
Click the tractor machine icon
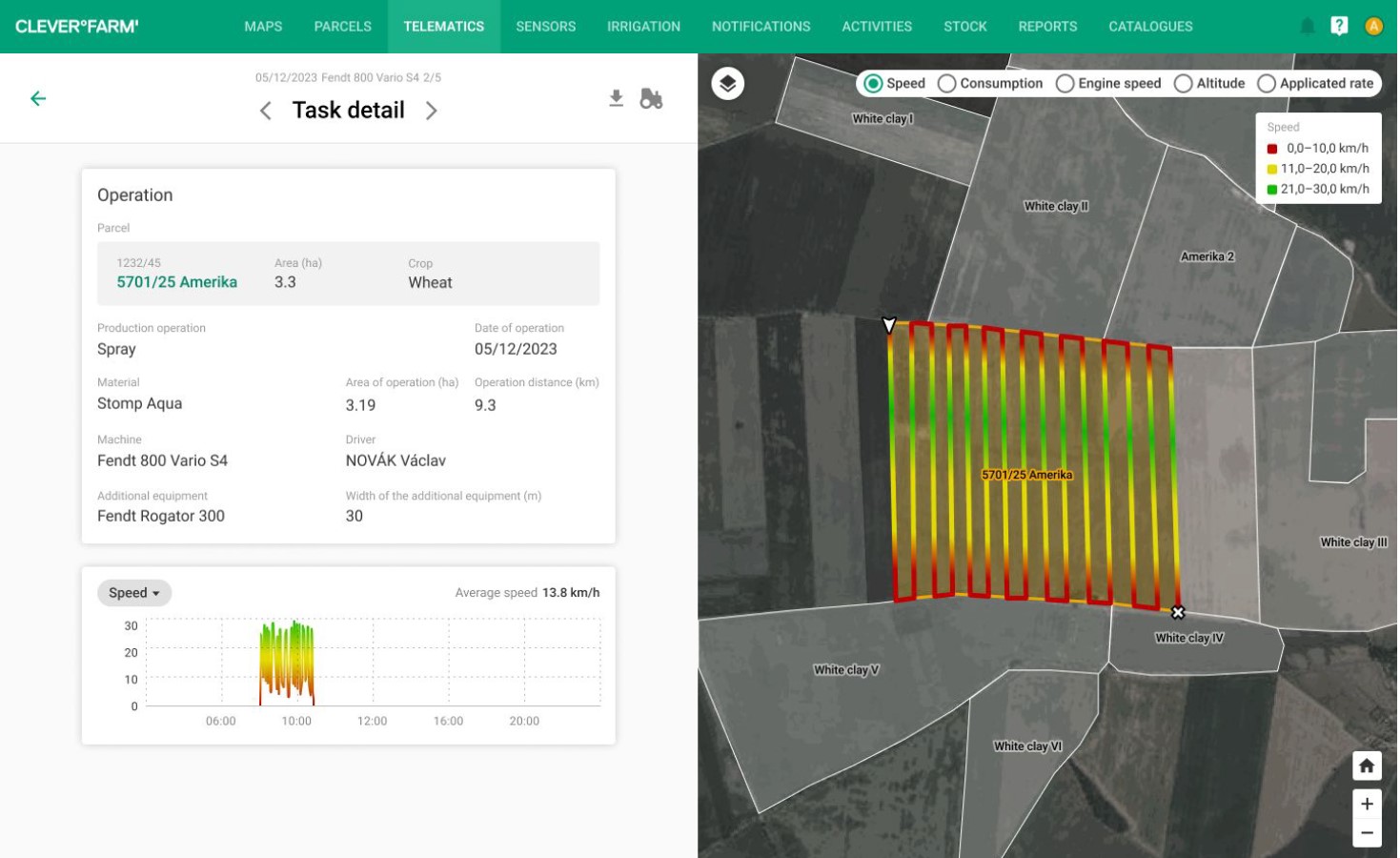pos(651,98)
